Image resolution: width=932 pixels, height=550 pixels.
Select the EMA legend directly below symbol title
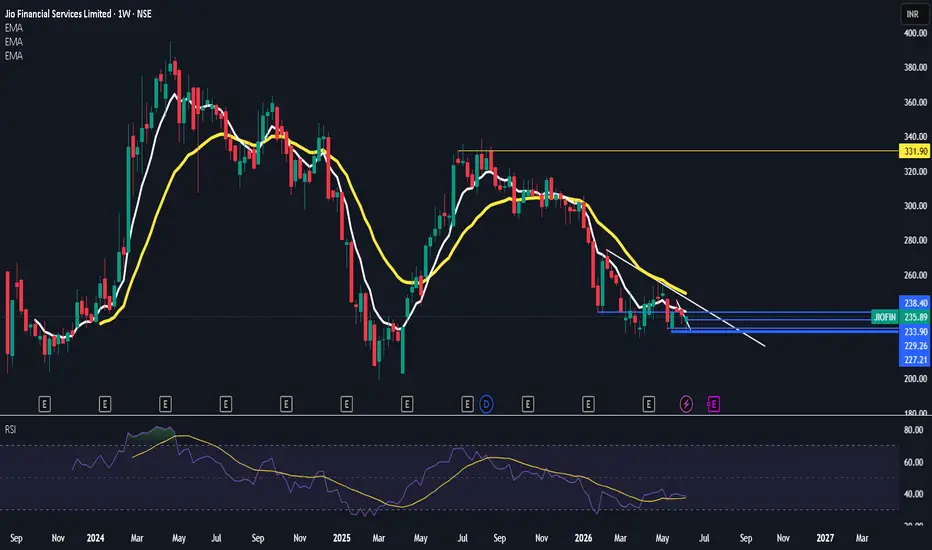pos(14,28)
